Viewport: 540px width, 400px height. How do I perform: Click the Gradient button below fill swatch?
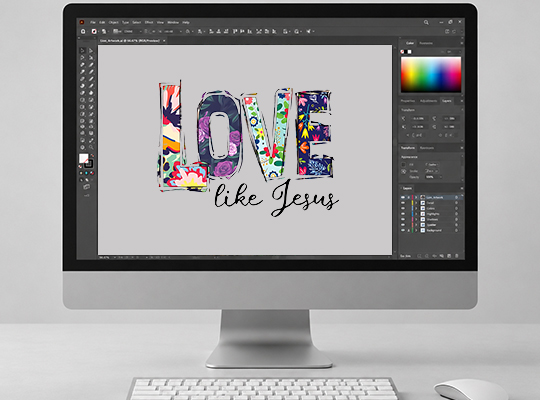[86, 173]
